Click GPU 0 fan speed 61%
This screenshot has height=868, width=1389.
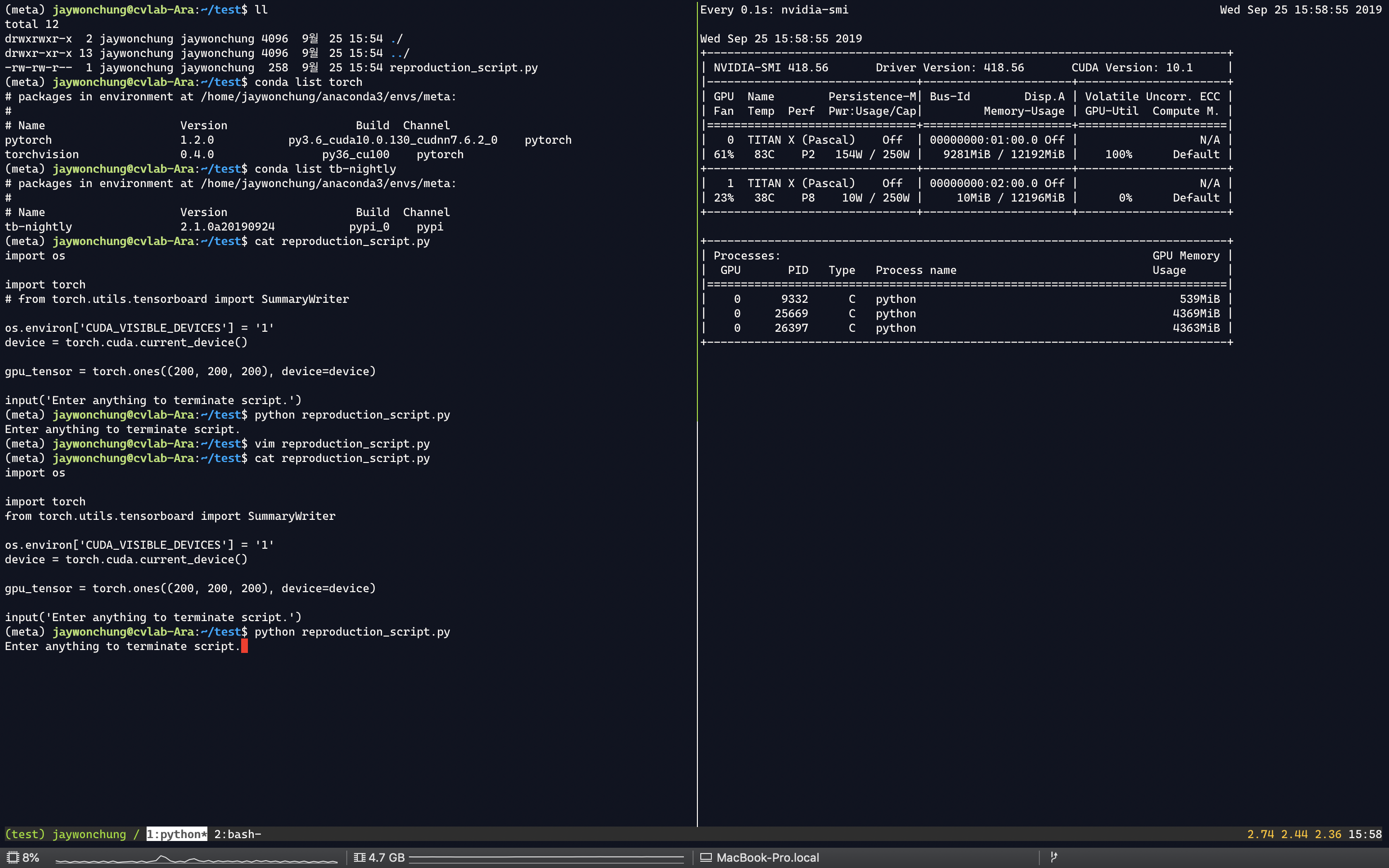[x=724, y=154]
